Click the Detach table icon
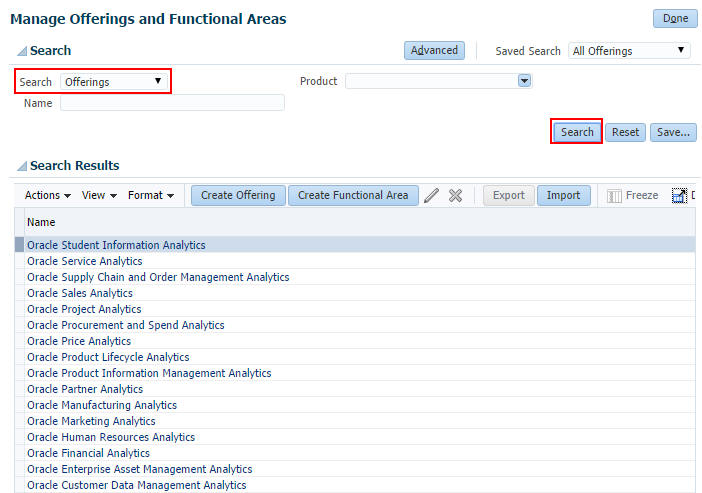702x493 pixels. point(679,196)
